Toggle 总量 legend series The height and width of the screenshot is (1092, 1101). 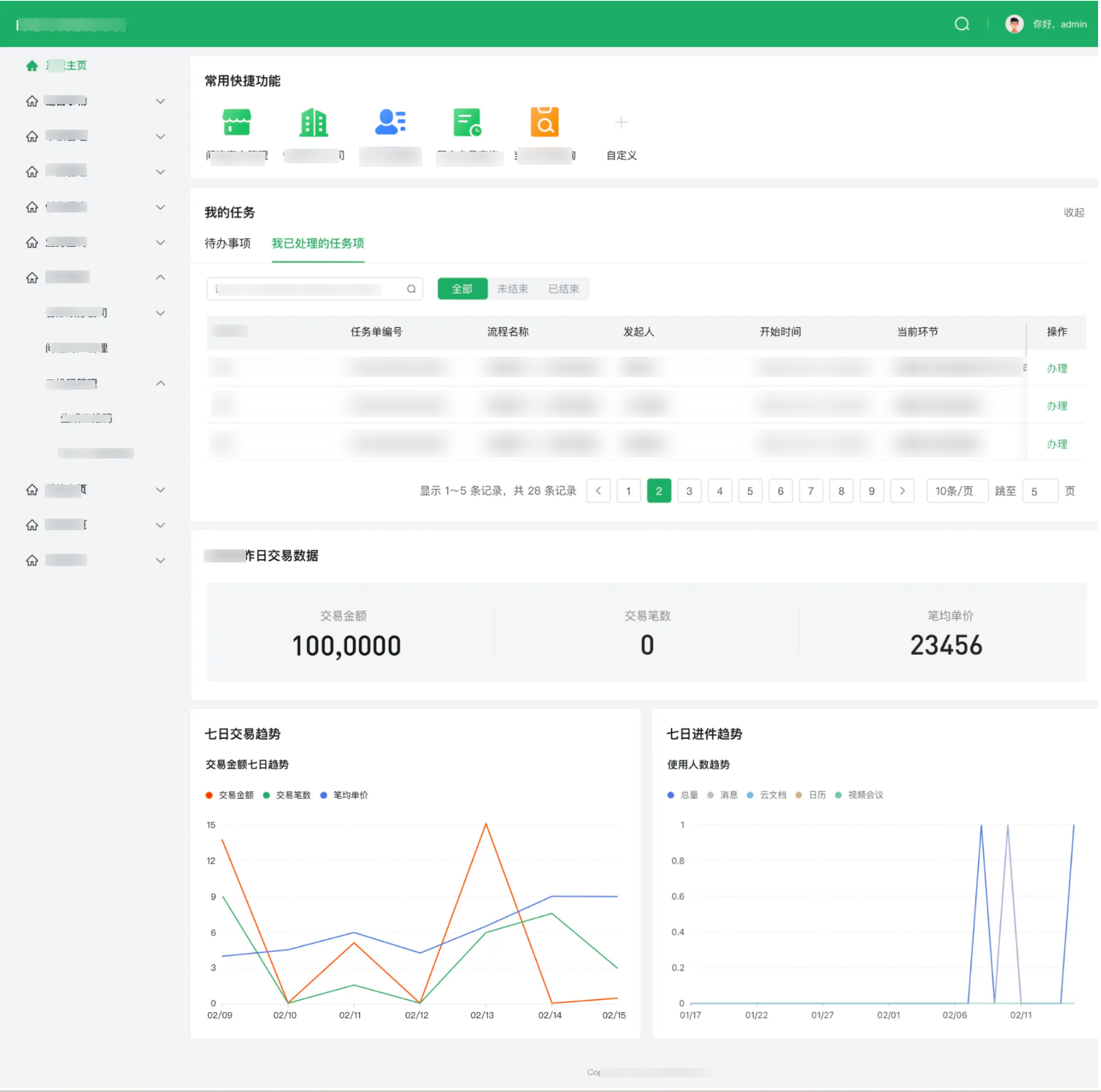coord(683,795)
